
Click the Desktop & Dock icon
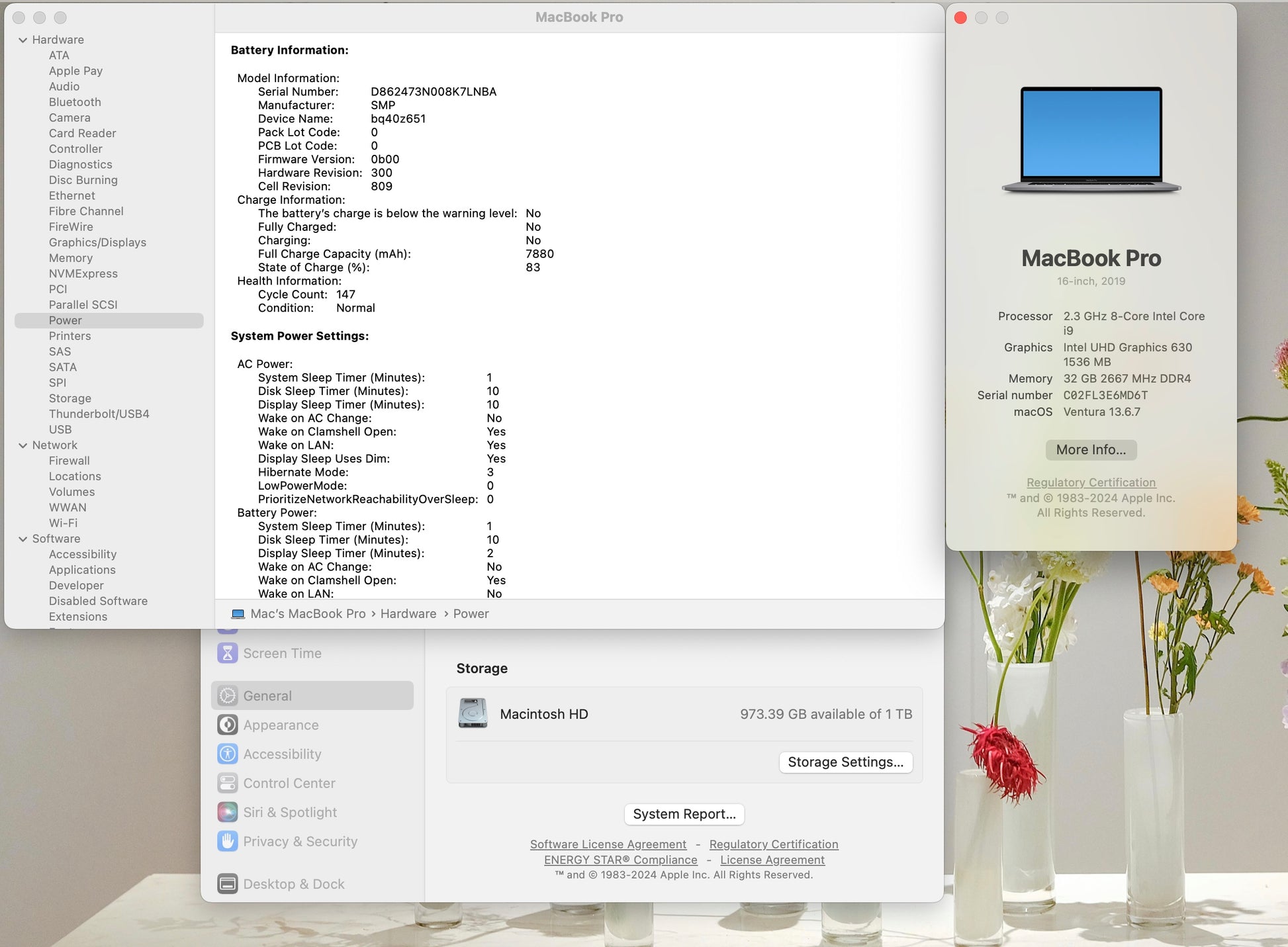pos(227,883)
